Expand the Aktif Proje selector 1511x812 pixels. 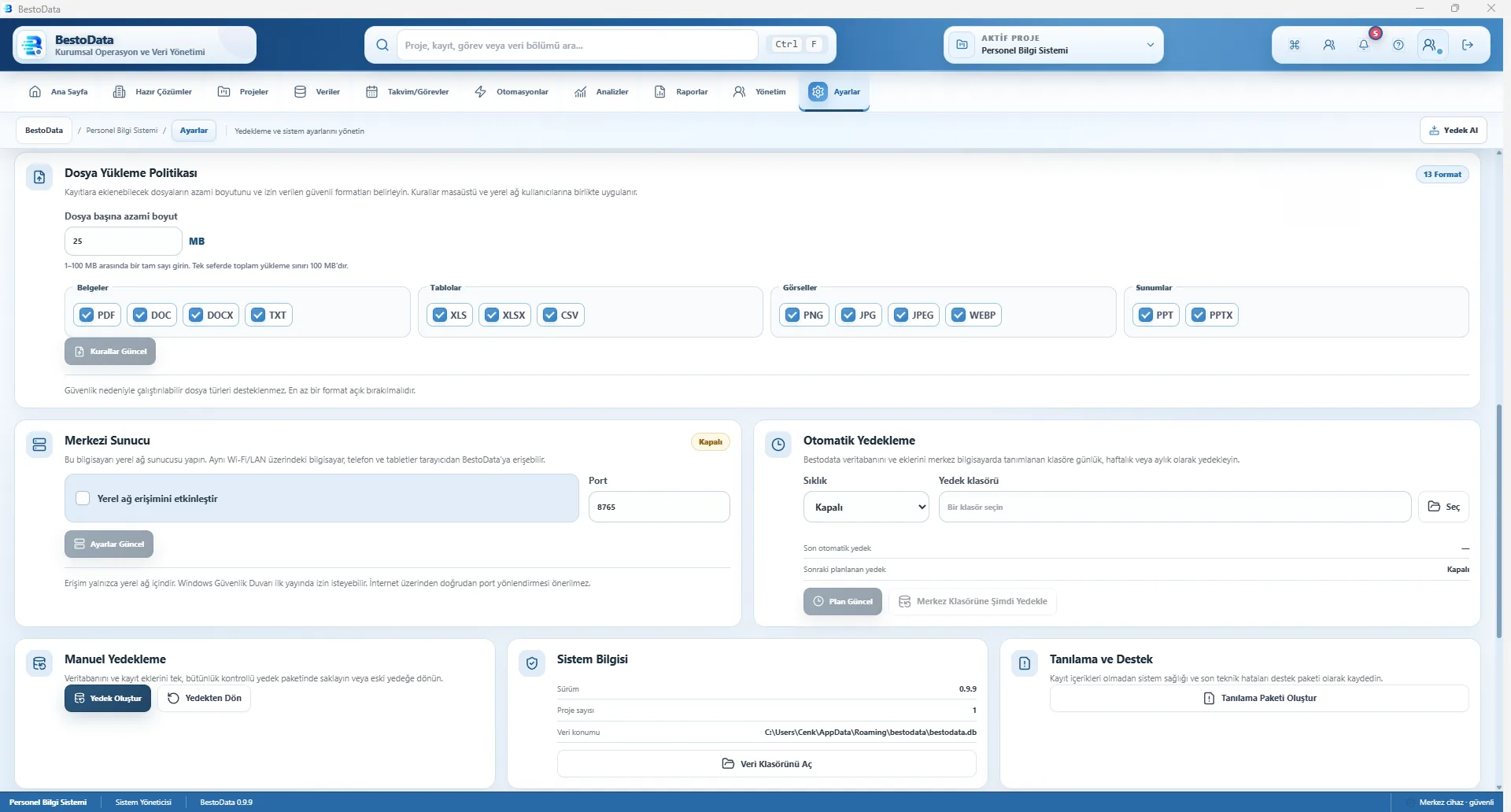click(1053, 45)
